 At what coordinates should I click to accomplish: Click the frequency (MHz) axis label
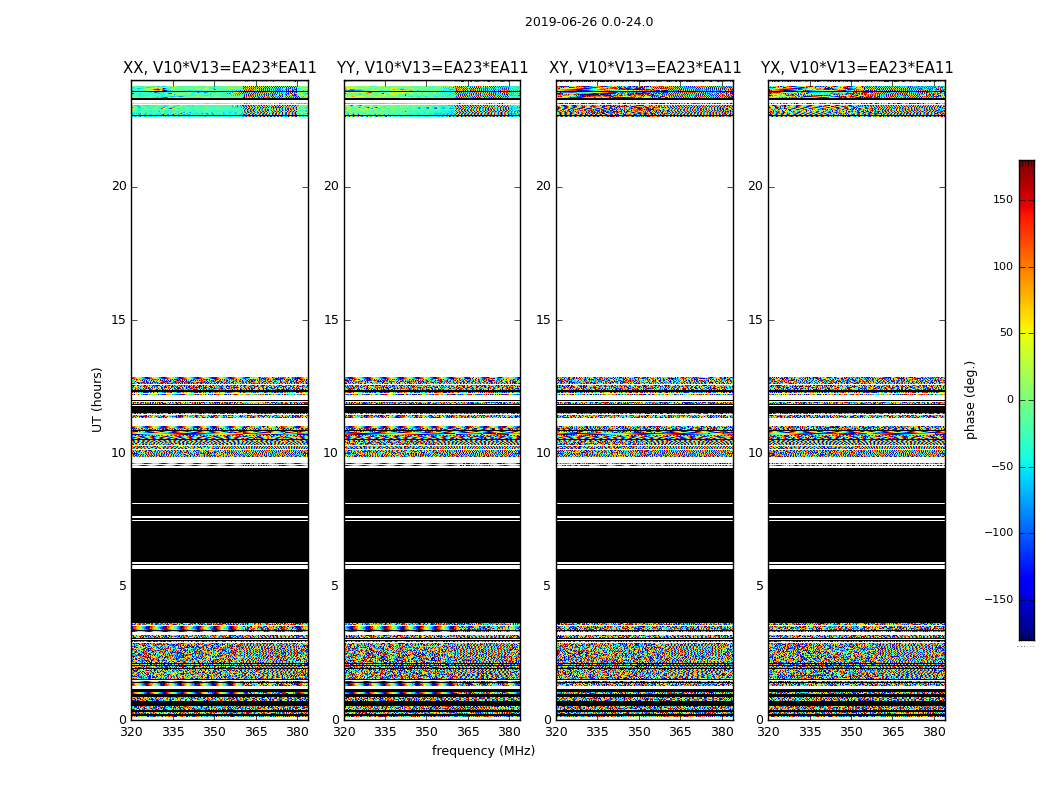tap(483, 750)
